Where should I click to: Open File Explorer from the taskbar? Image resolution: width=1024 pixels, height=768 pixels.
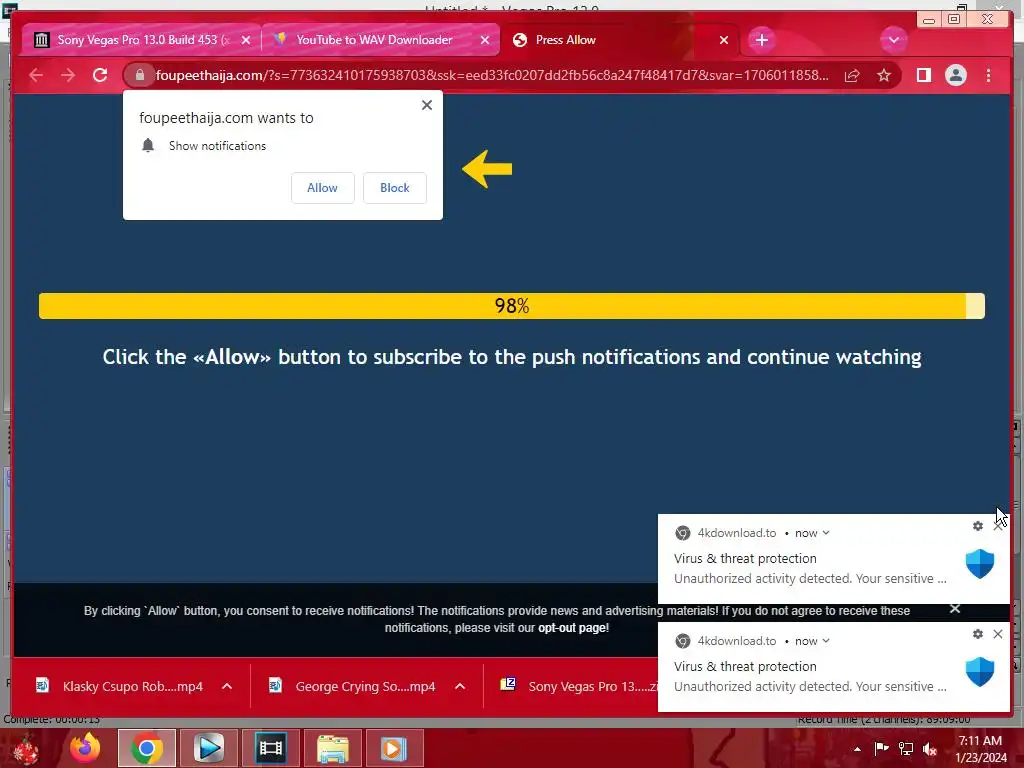(x=332, y=748)
